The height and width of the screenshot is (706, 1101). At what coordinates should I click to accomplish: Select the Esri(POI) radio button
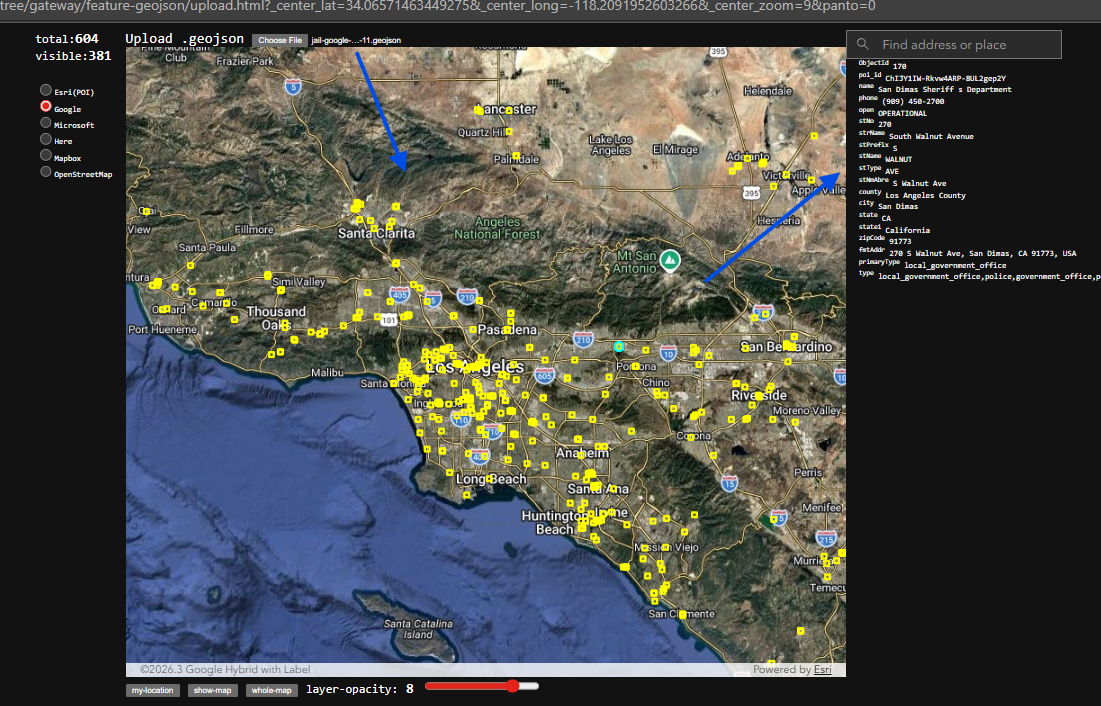click(46, 91)
